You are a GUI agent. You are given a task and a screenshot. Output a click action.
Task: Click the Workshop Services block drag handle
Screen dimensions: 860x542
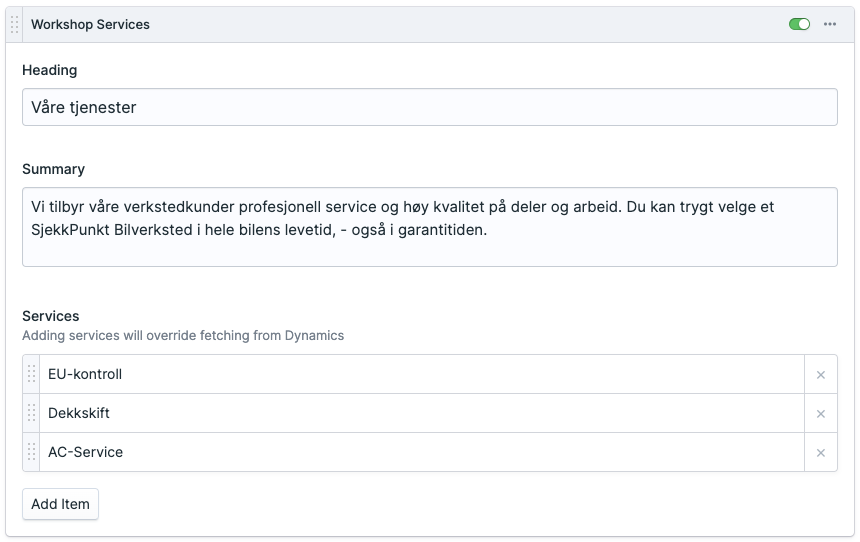[x=15, y=25]
